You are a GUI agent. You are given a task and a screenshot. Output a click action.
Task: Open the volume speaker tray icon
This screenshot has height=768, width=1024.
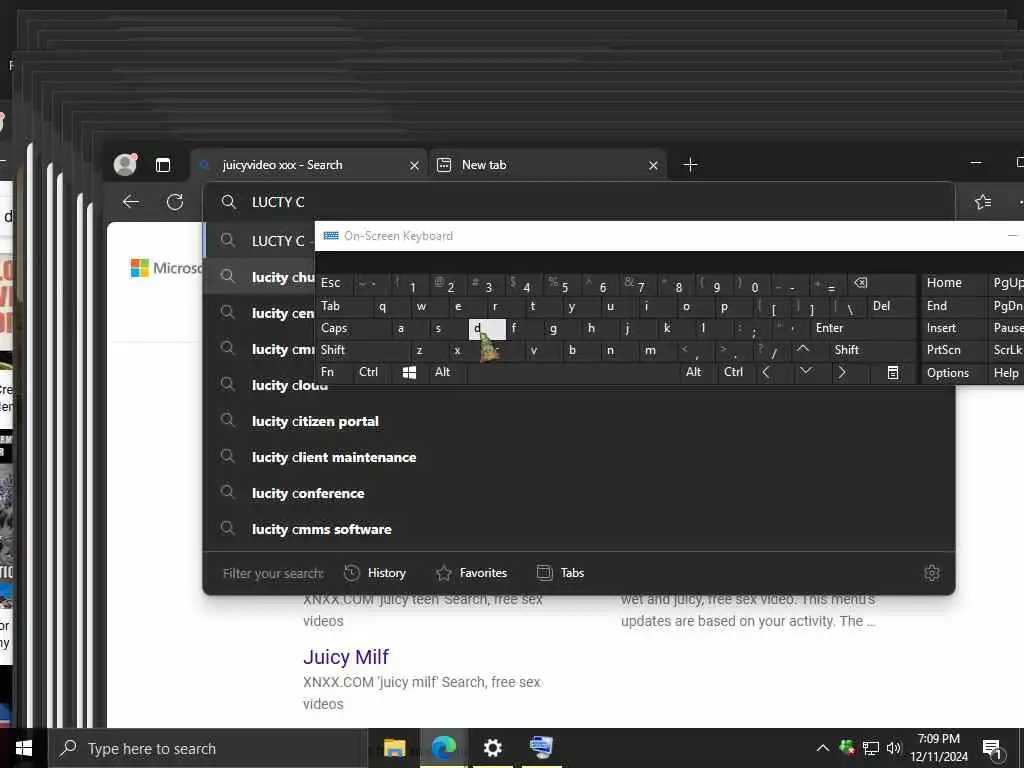click(x=893, y=748)
